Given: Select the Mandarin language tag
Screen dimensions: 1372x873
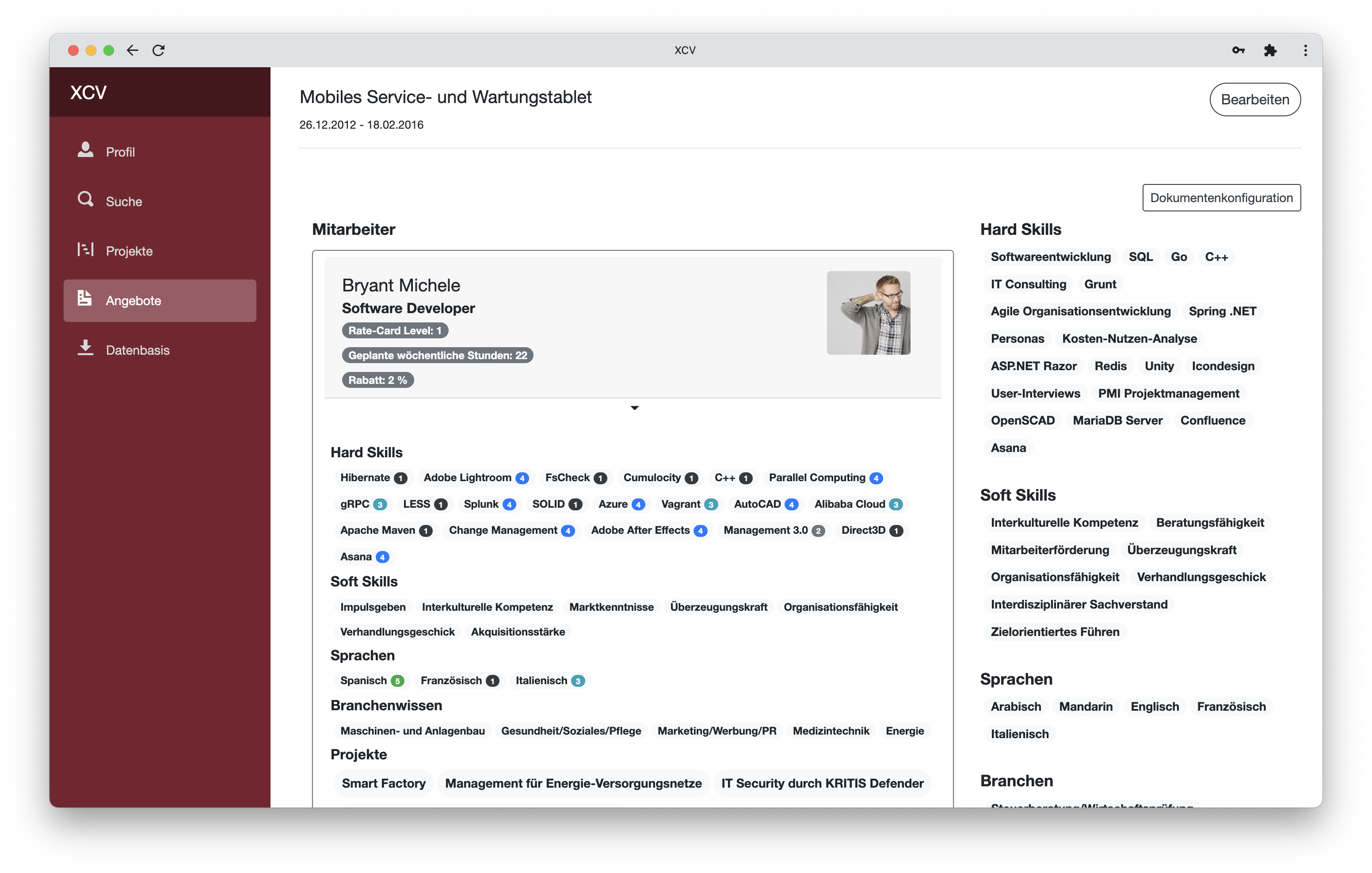Looking at the screenshot, I should pyautogui.click(x=1086, y=707).
